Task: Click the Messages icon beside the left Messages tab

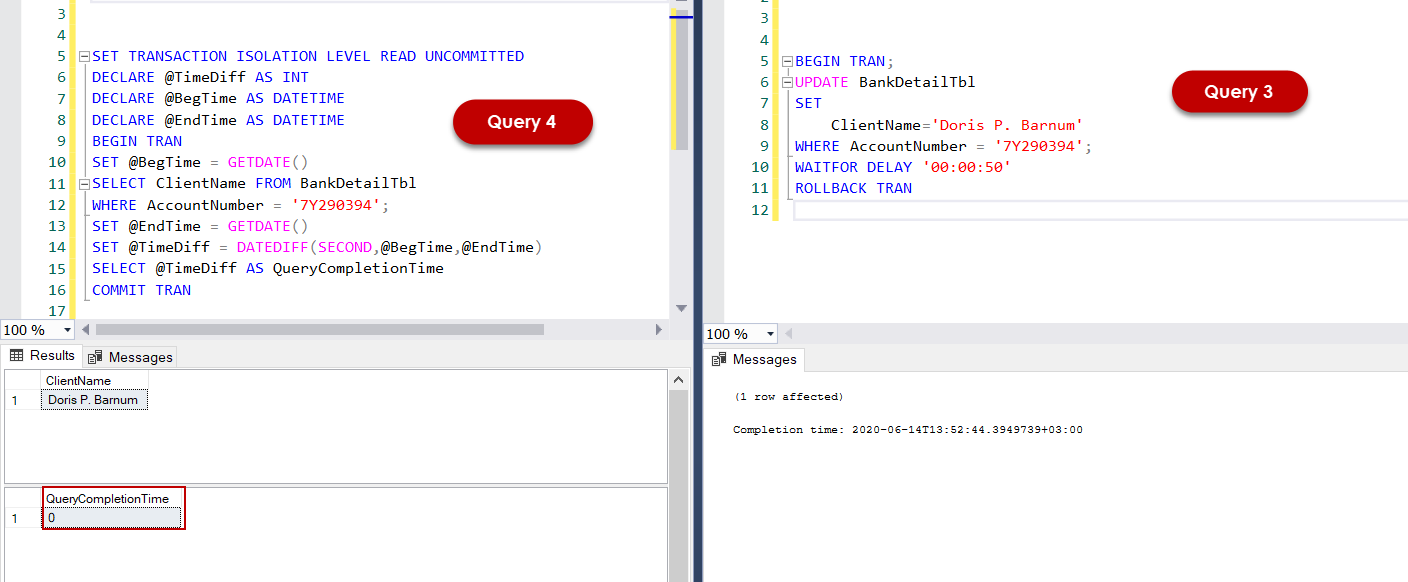Action: pyautogui.click(x=96, y=355)
